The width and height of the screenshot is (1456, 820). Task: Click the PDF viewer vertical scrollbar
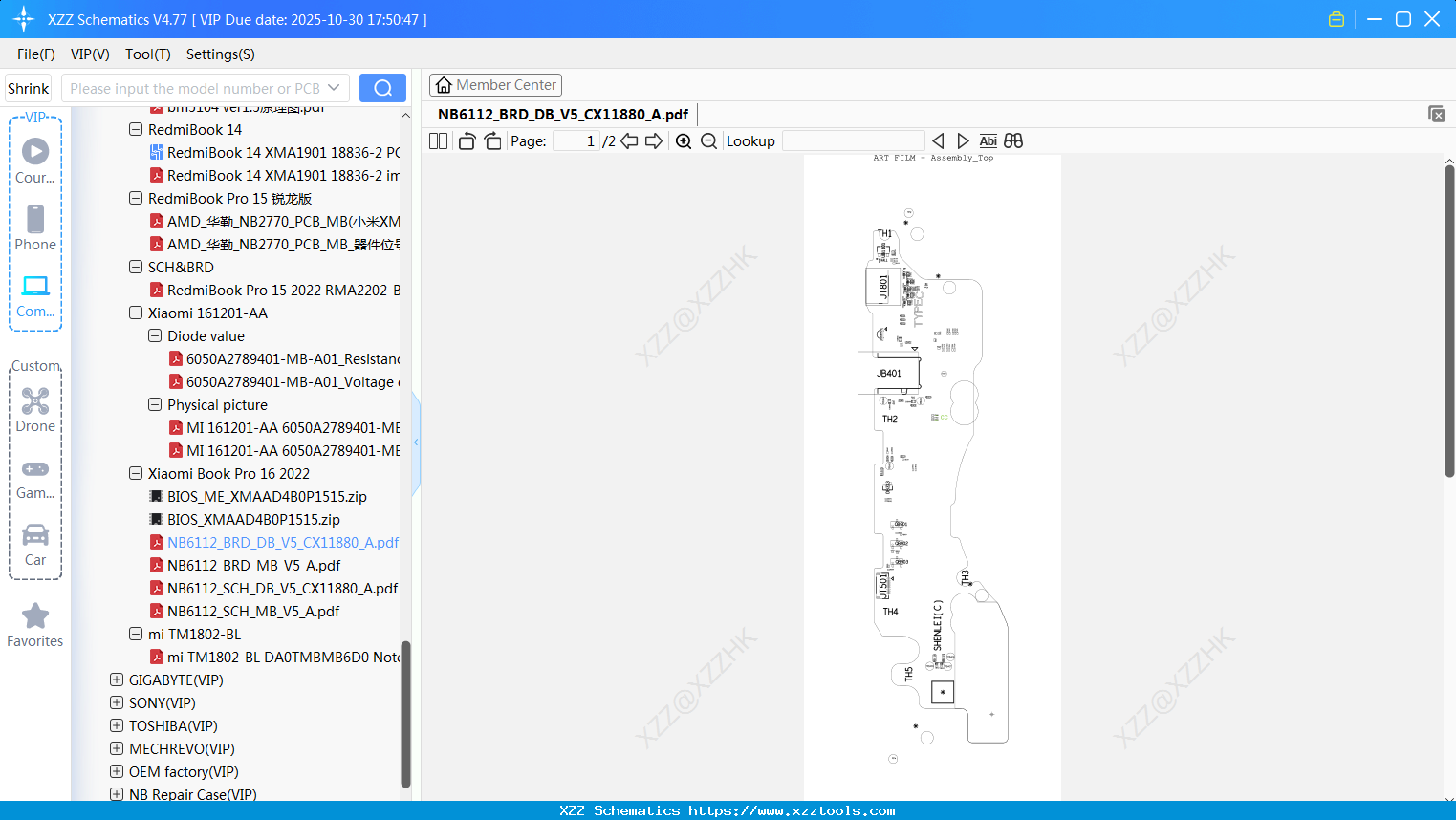(1449, 320)
